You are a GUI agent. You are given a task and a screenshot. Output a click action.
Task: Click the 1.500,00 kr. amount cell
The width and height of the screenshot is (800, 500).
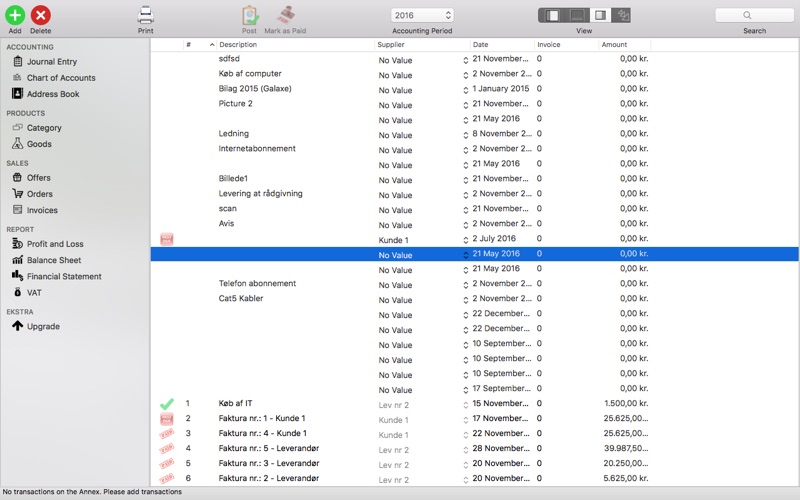click(626, 404)
